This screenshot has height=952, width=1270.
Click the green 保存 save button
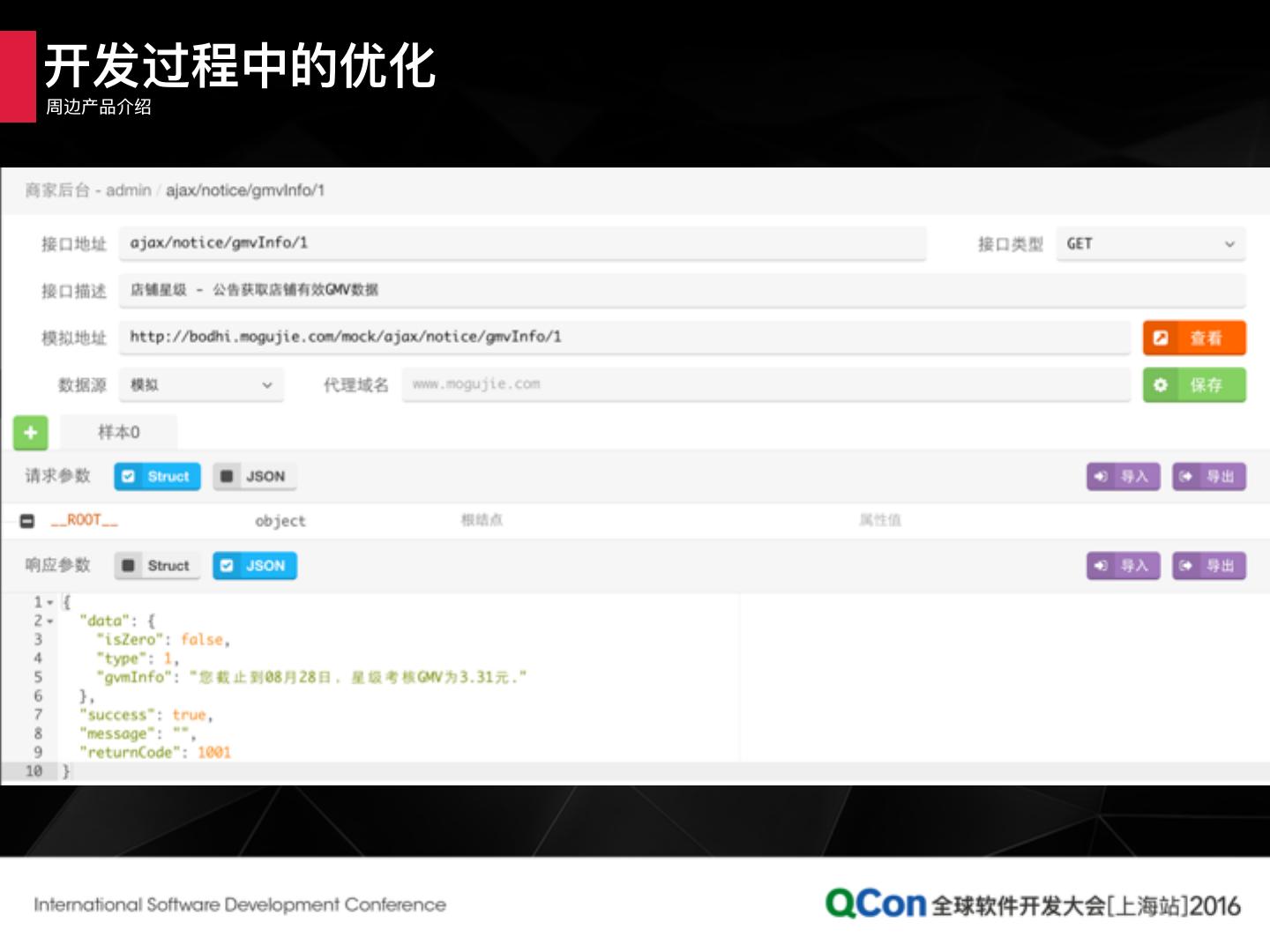click(x=1194, y=385)
